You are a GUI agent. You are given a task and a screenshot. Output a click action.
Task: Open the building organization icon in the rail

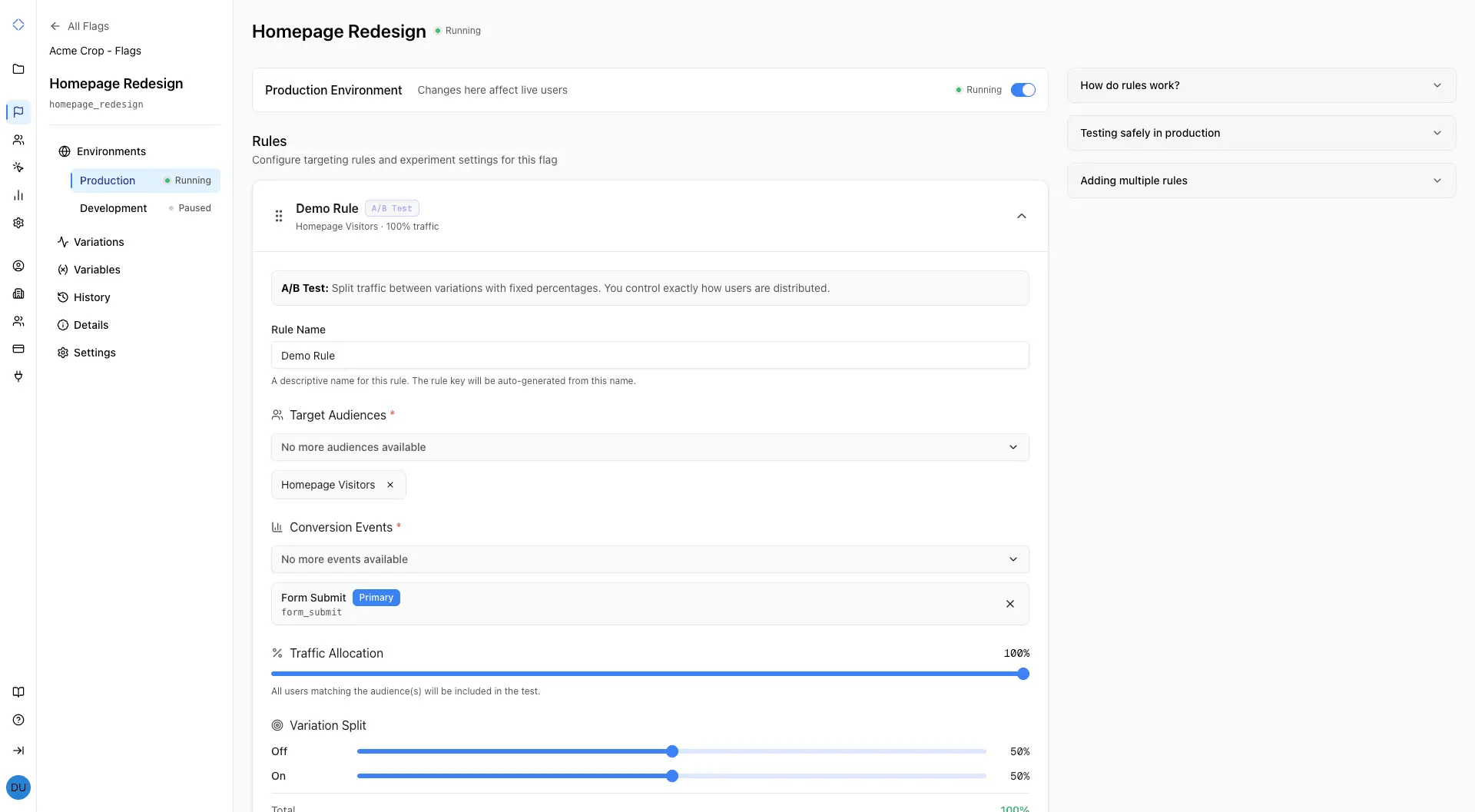18,293
